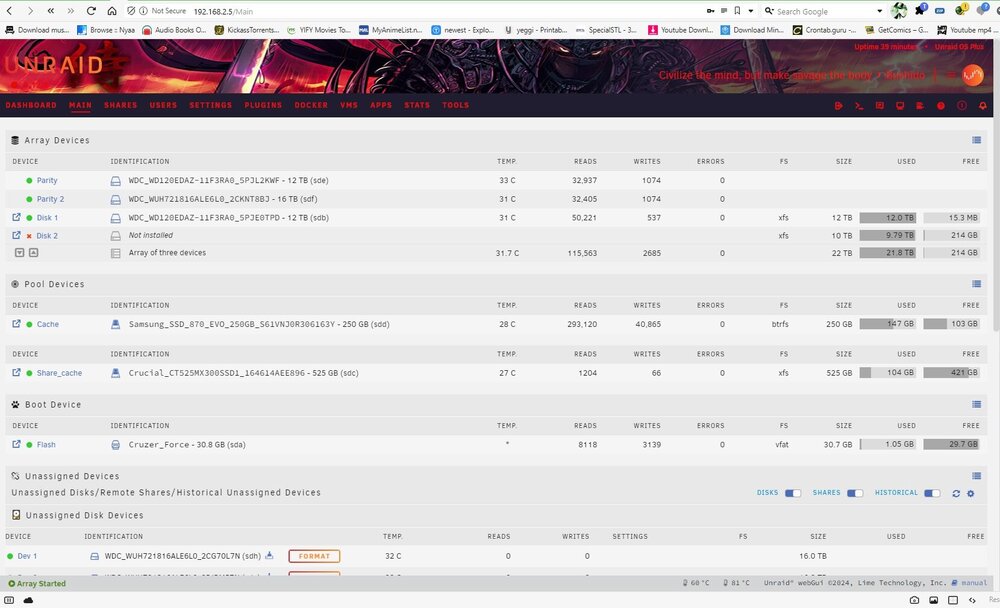Click the Format button for Dev 1
The width and height of the screenshot is (1000, 608).
click(x=314, y=556)
